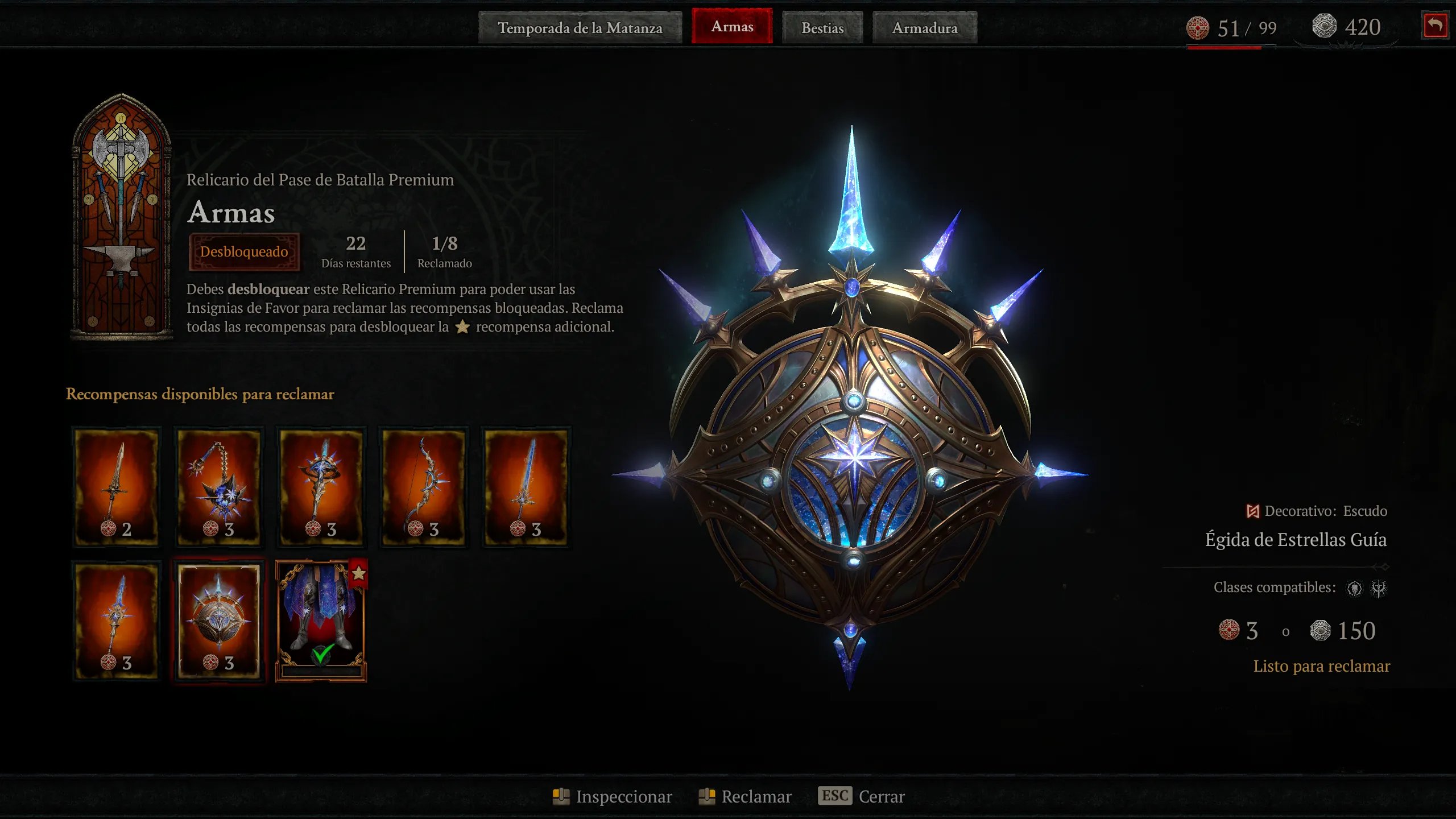The image size is (1456, 819).
Task: Select the flail weapon reward card
Action: (219, 487)
